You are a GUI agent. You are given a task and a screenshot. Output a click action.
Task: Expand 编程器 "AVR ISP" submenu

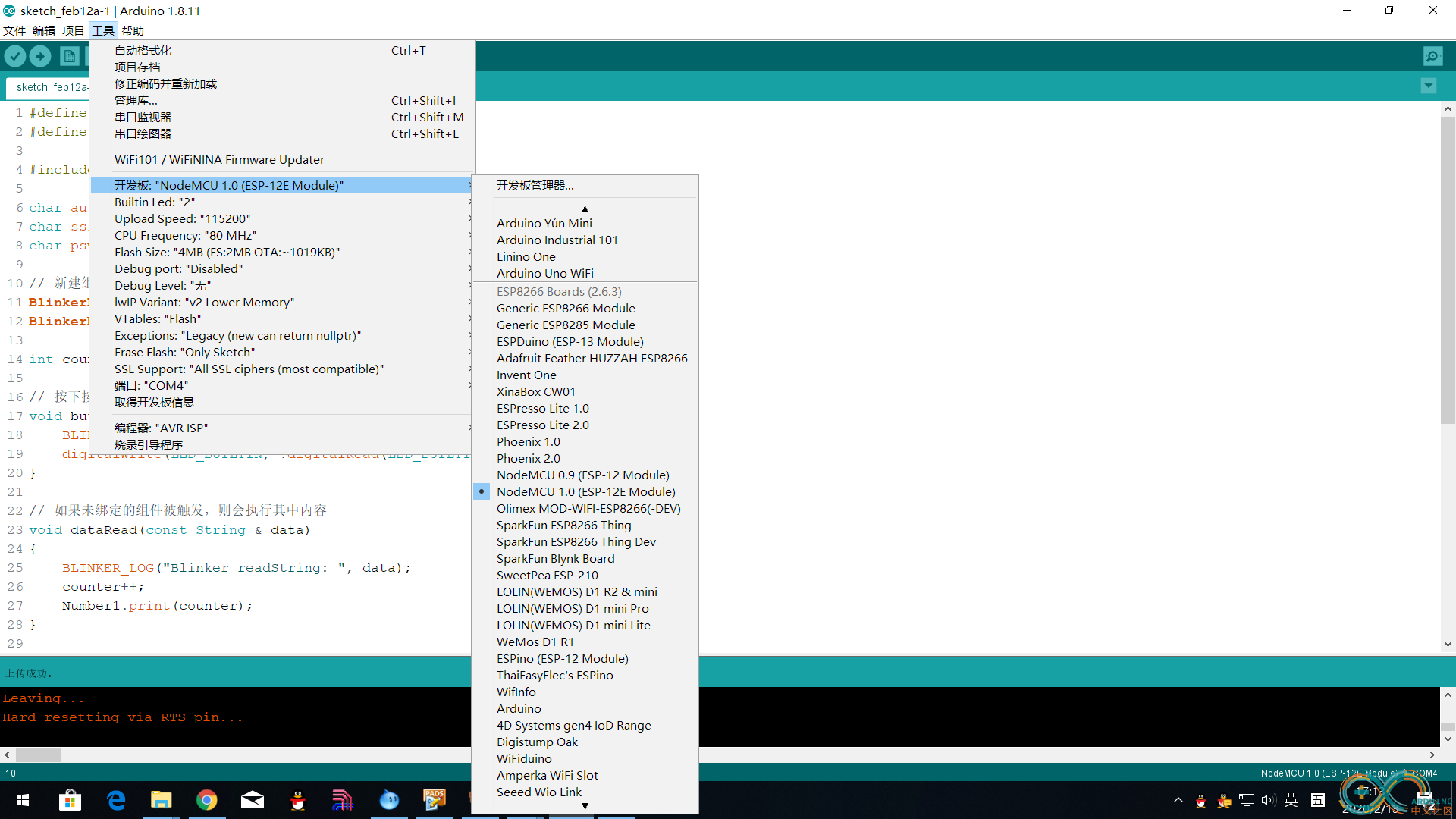282,428
